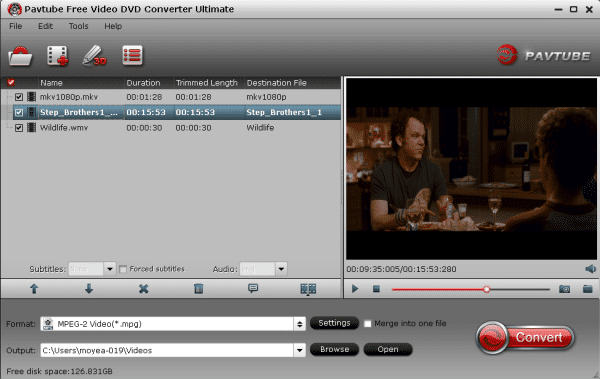Open the red task list icon
600x379 pixels.
132,56
